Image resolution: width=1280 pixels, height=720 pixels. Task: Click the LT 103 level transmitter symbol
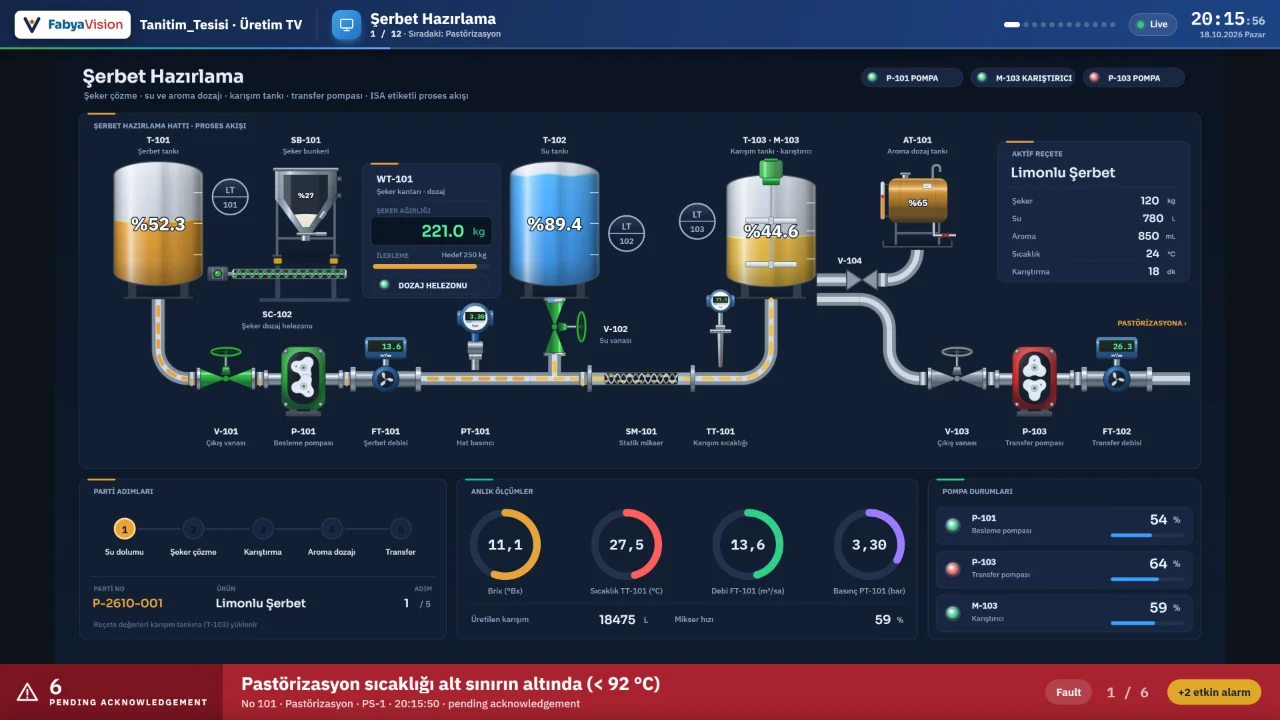pyautogui.click(x=697, y=220)
